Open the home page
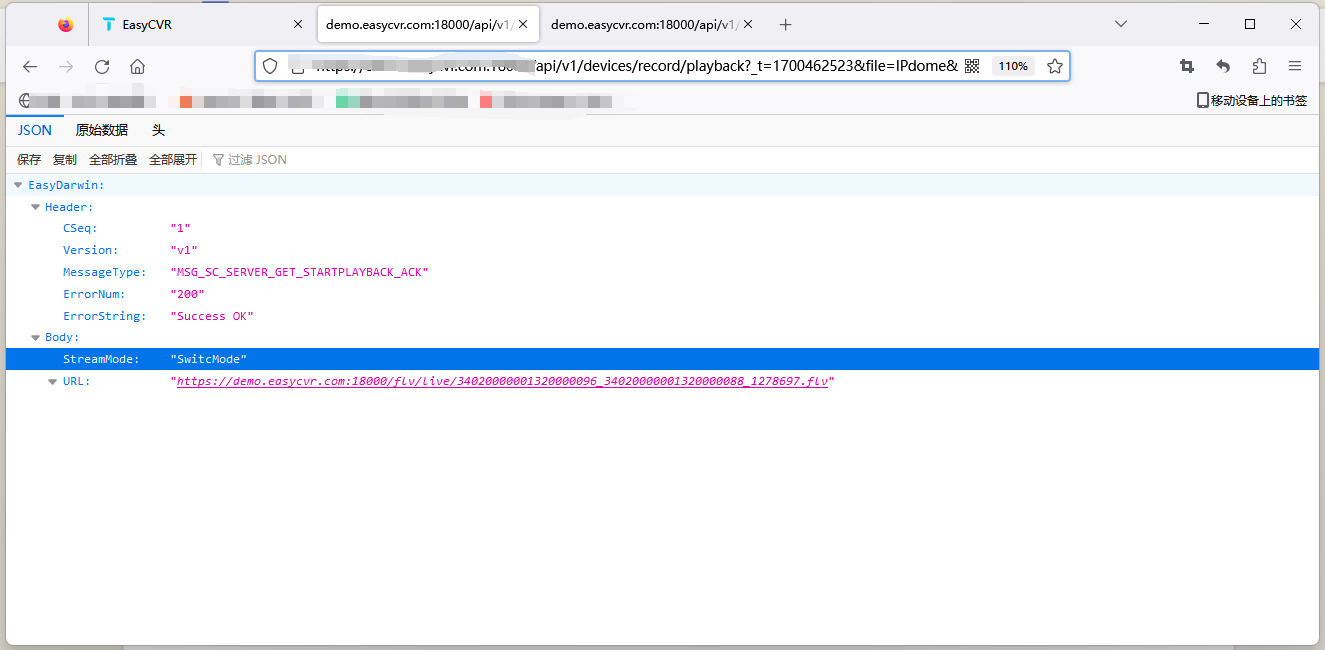1325x650 pixels. pos(138,66)
